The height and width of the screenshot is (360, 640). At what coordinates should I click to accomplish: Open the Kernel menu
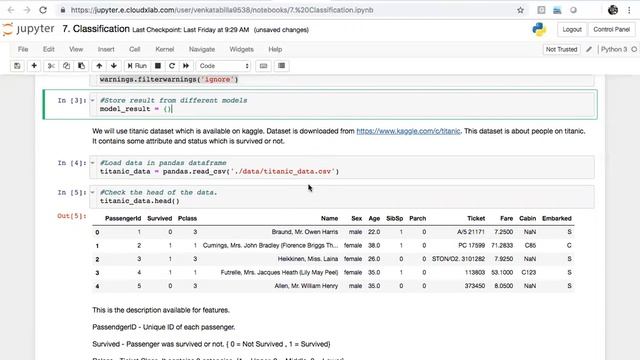tap(164, 49)
